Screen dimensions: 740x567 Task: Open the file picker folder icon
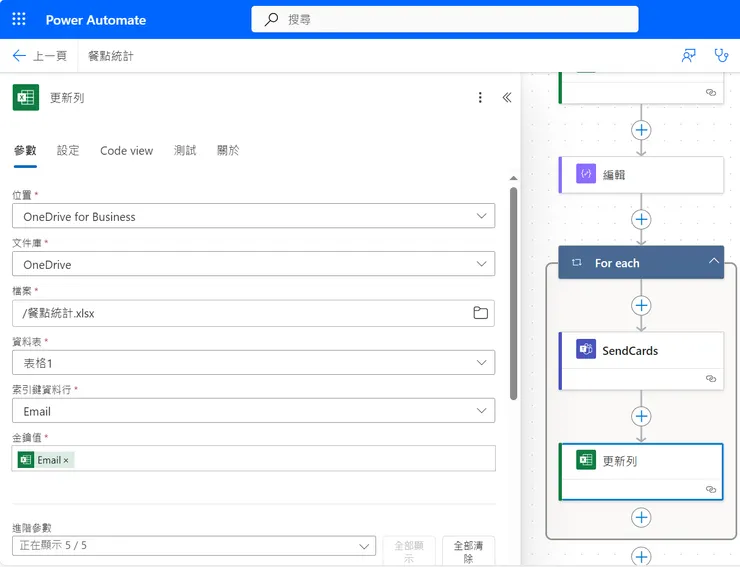pyautogui.click(x=480, y=313)
